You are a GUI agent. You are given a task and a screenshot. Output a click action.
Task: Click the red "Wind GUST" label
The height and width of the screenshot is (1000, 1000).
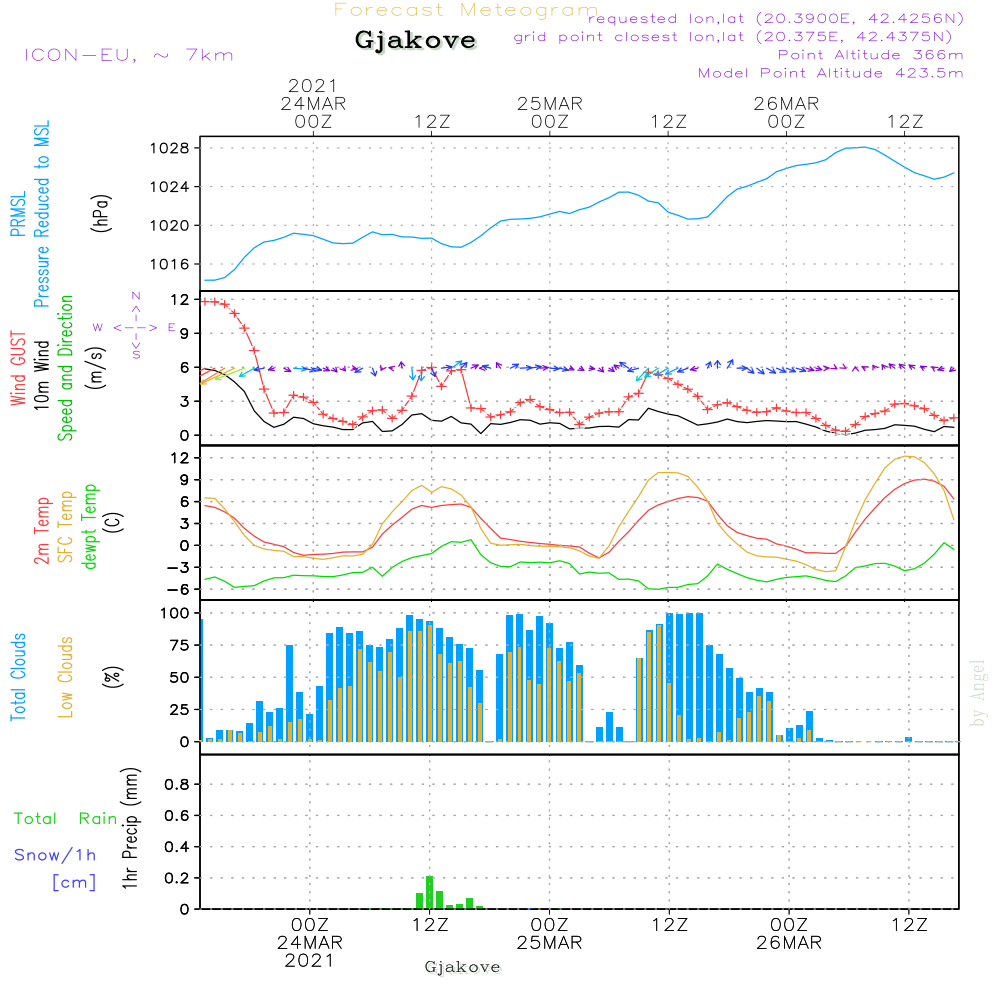tap(18, 369)
